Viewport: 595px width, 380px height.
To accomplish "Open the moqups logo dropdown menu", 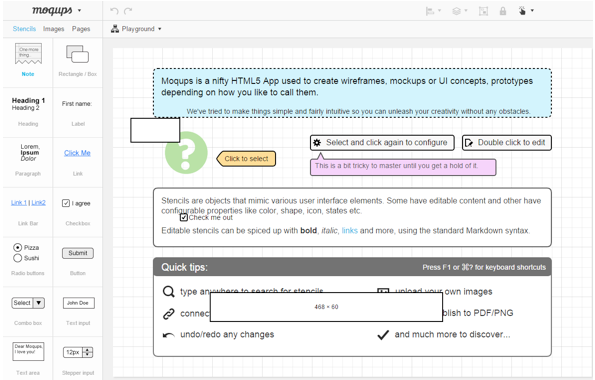I will 56,10.
